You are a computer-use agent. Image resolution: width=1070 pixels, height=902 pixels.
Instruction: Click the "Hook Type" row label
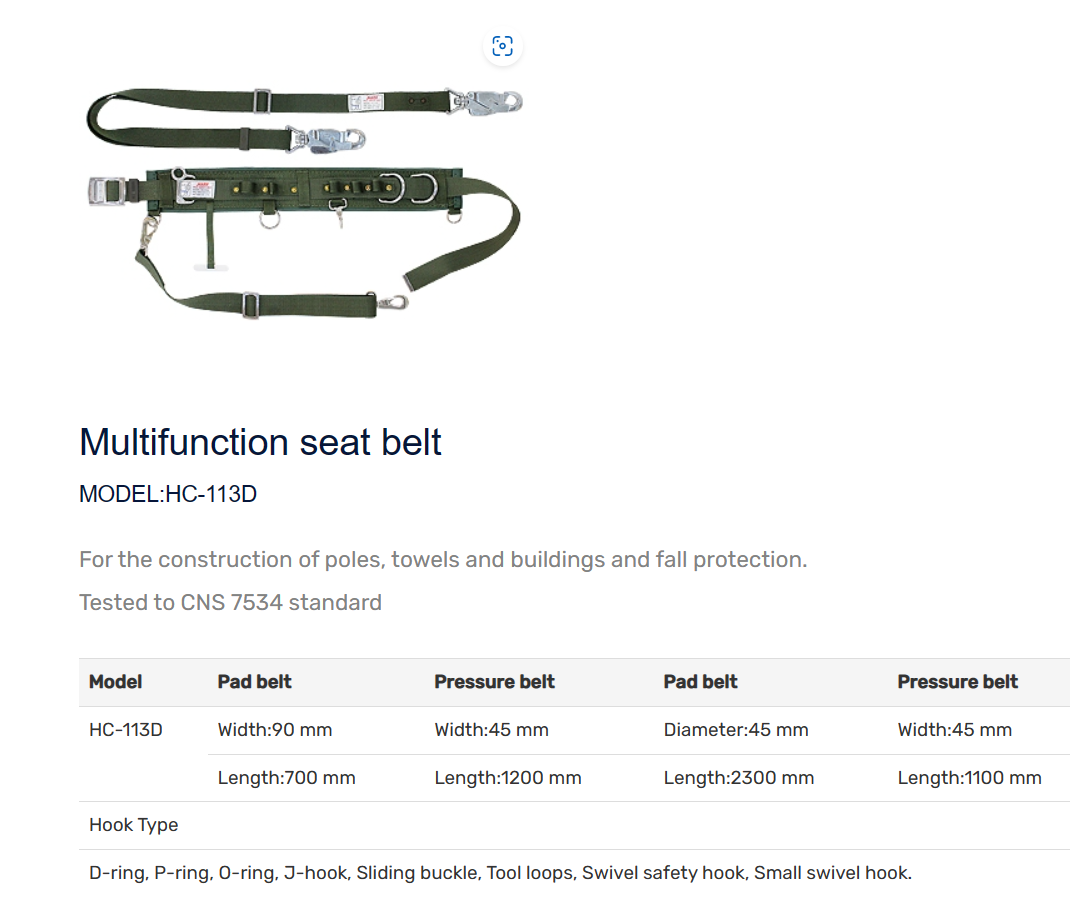[134, 825]
